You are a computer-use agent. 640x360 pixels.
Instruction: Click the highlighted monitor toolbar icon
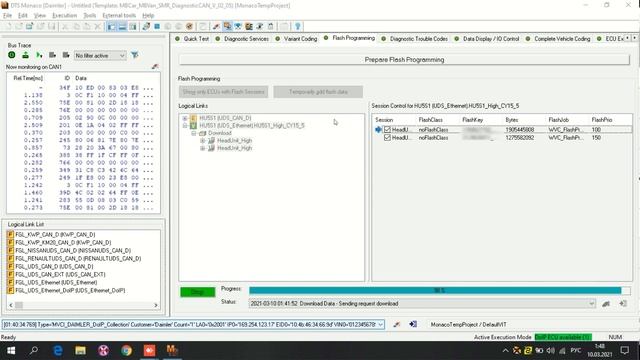(x=227, y=27)
